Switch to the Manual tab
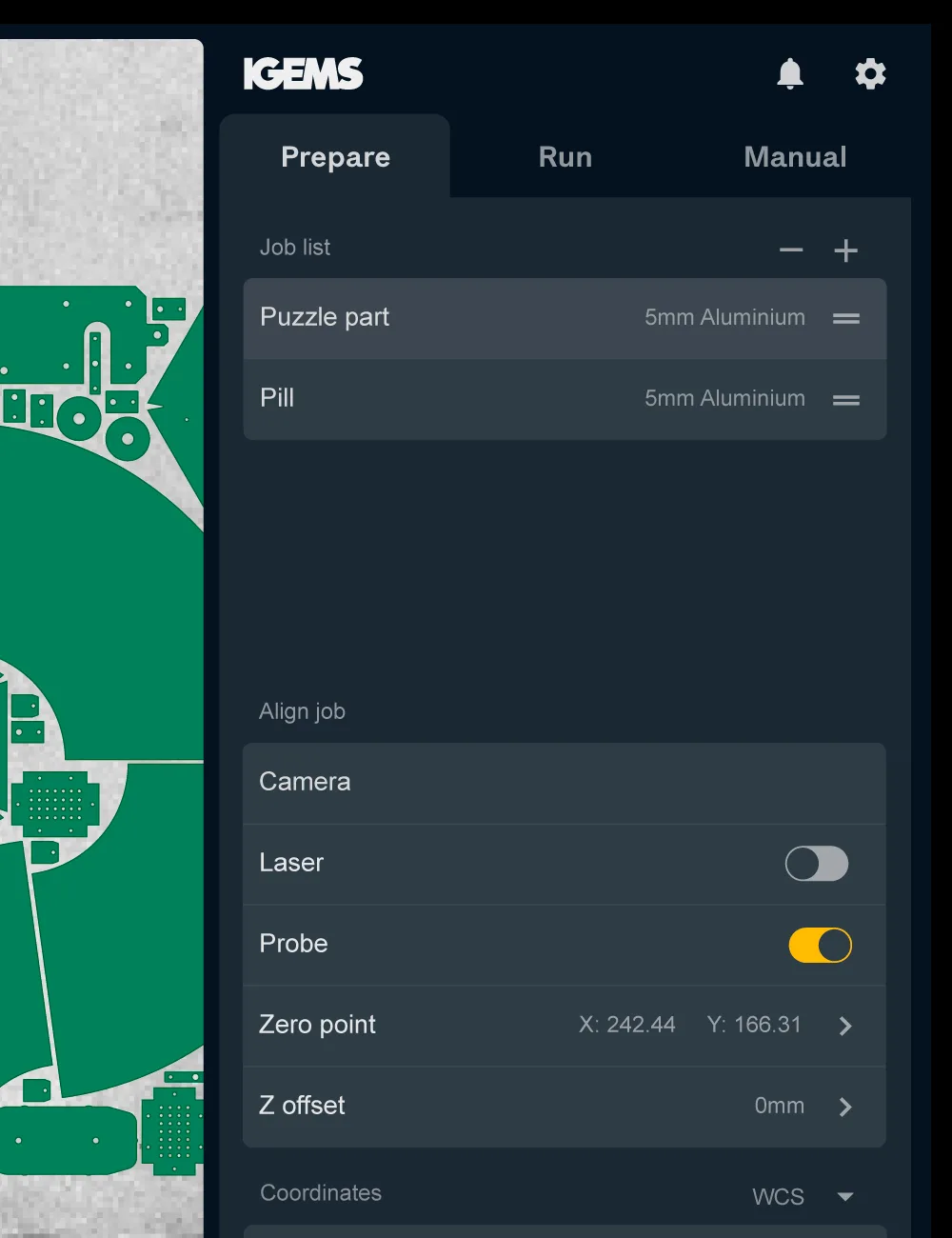The width and height of the screenshot is (952, 1238). 795,157
